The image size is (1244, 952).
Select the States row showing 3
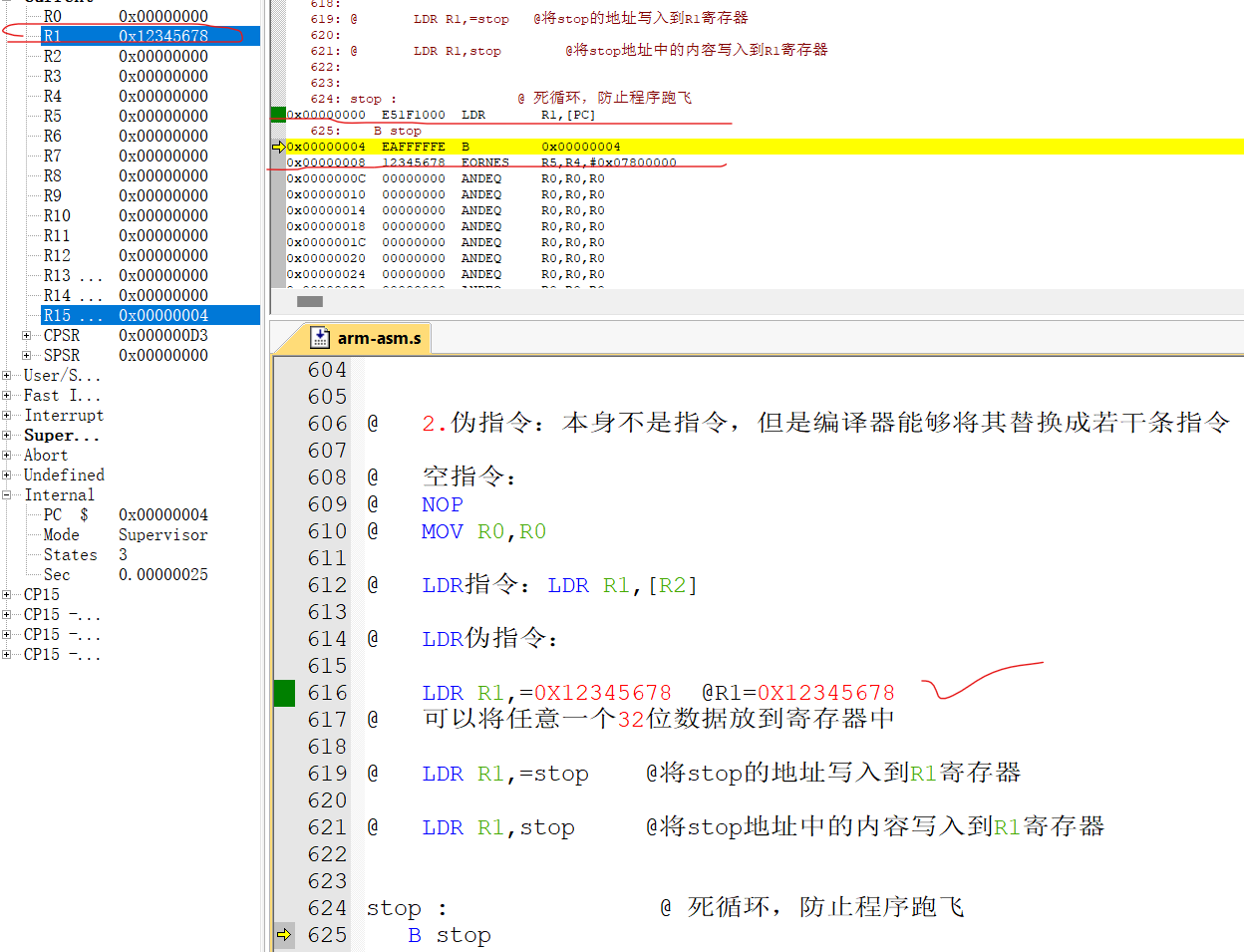150,555
